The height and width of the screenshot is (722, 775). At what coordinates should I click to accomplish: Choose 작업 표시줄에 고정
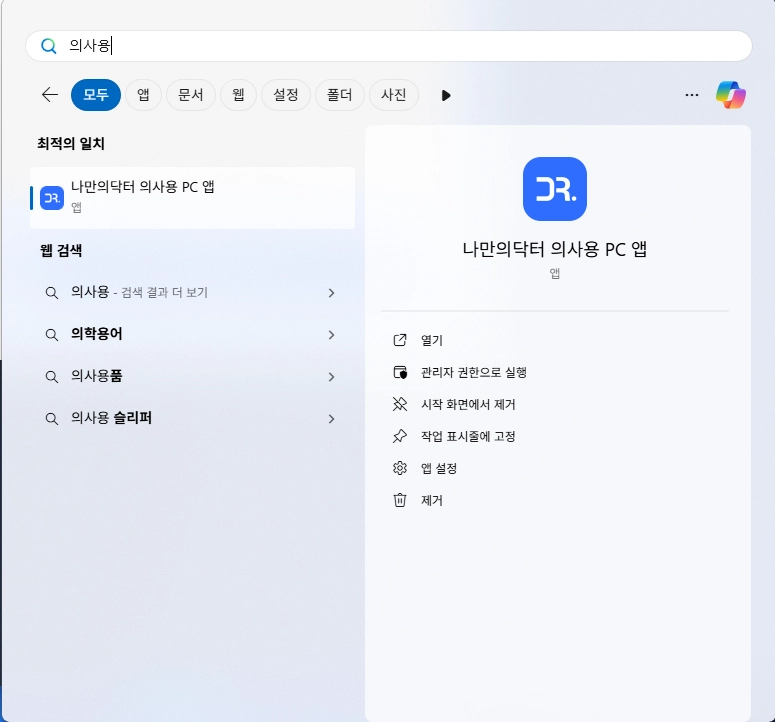[x=468, y=436]
